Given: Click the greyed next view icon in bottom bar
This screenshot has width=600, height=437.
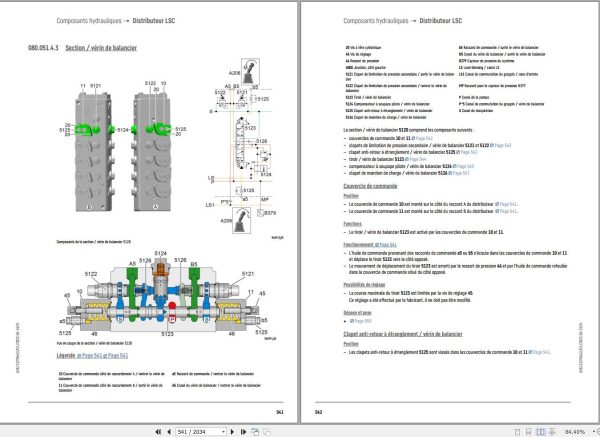Looking at the screenshot, I should pyautogui.click(x=267, y=432).
